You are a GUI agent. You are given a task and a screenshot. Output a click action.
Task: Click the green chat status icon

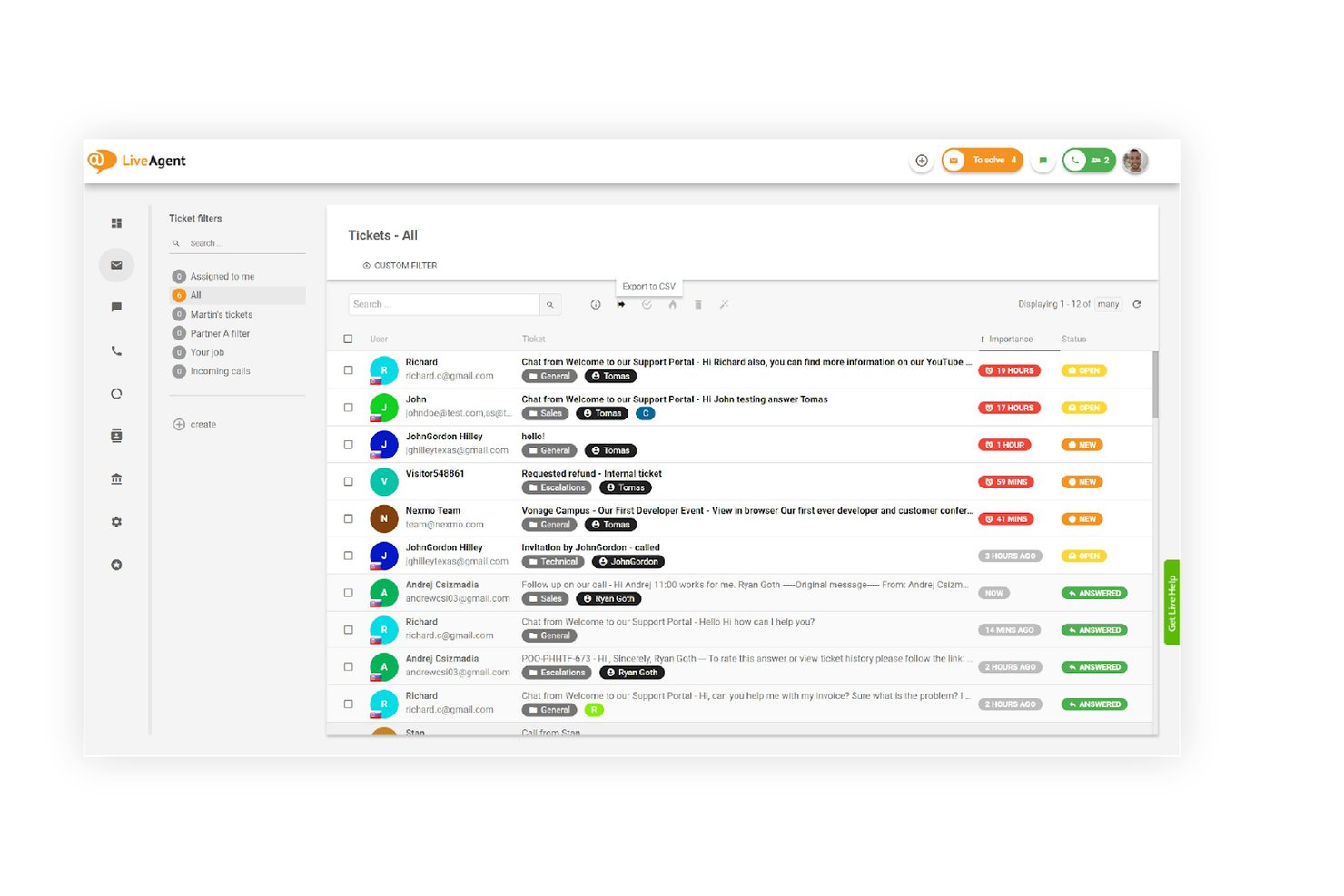point(1043,161)
